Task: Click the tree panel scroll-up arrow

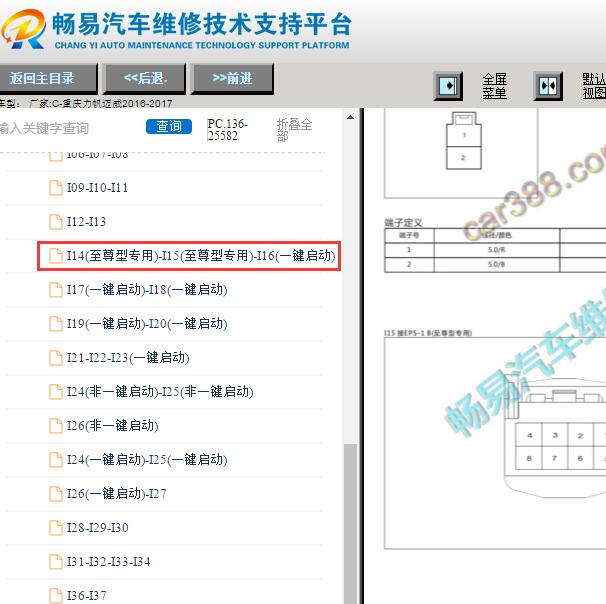Action: [x=351, y=117]
